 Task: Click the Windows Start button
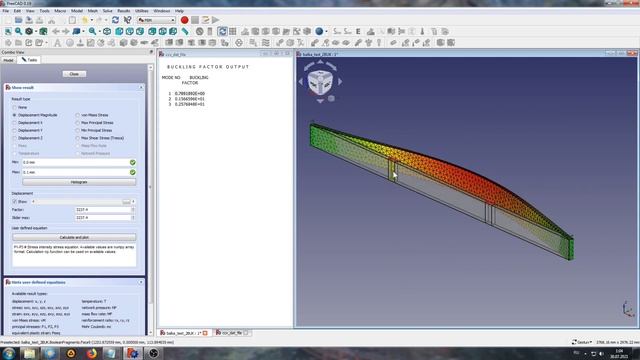(8, 353)
